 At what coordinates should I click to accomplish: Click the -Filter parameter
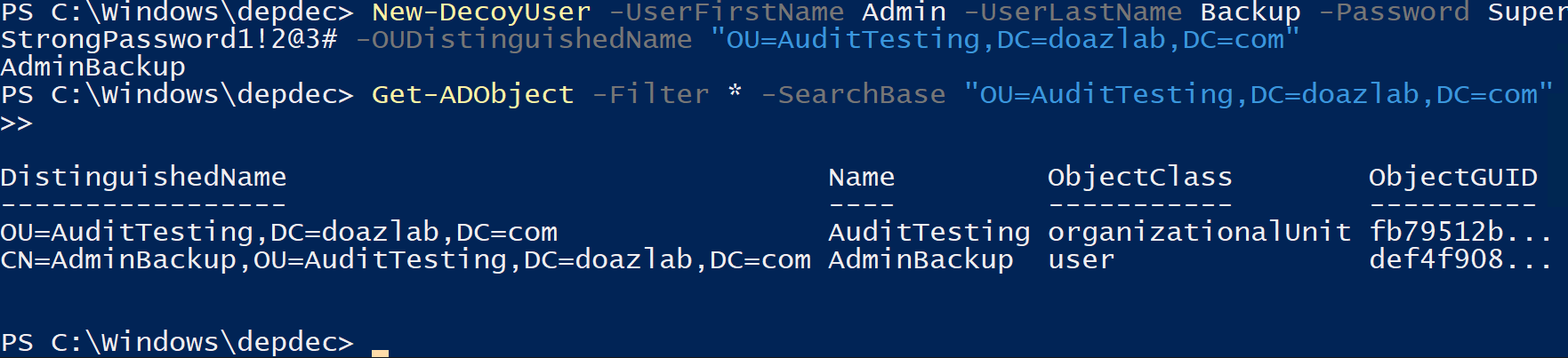(650, 94)
